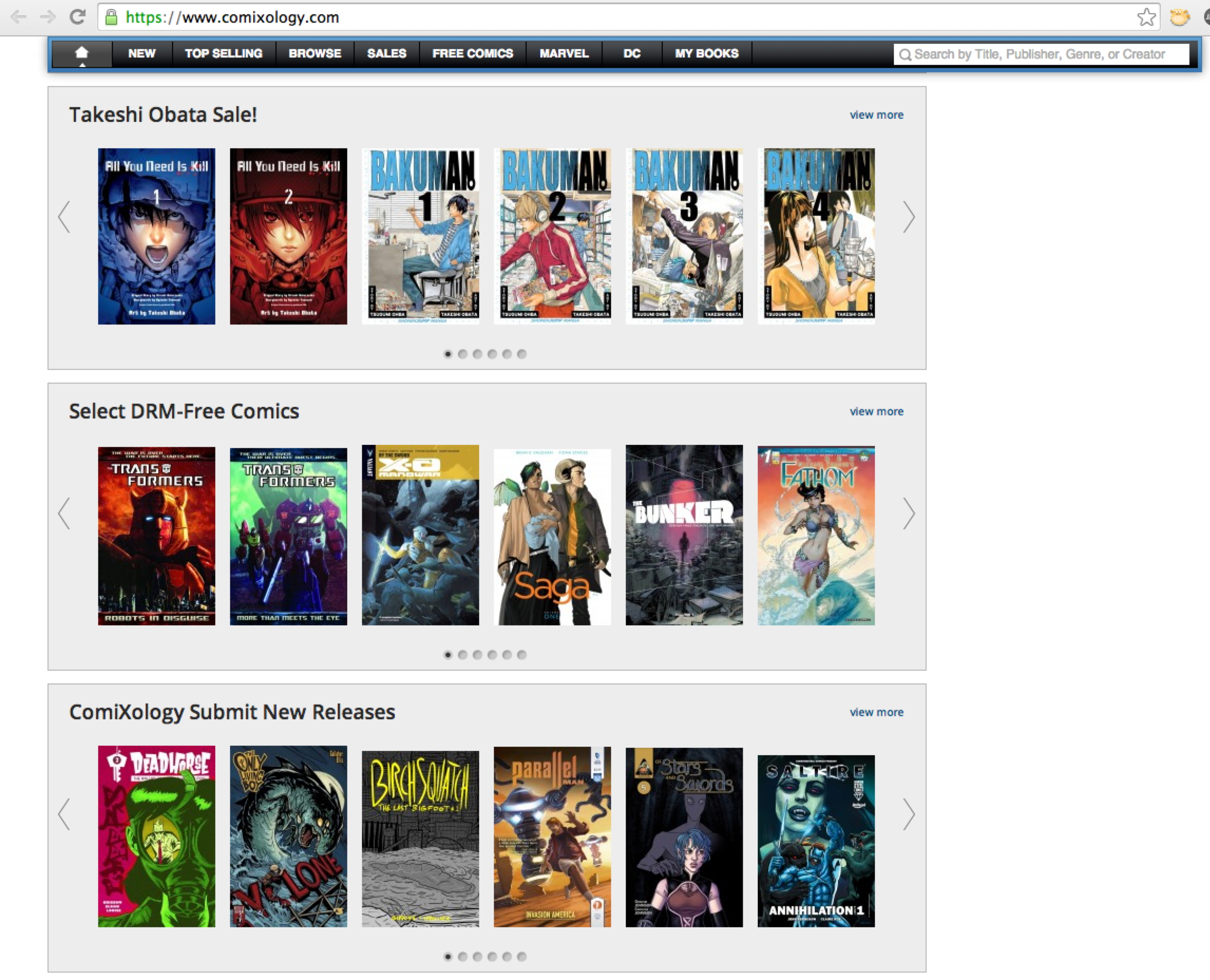The width and height of the screenshot is (1210, 980).
Task: Open Of Stars and Swords cover
Action: (684, 837)
